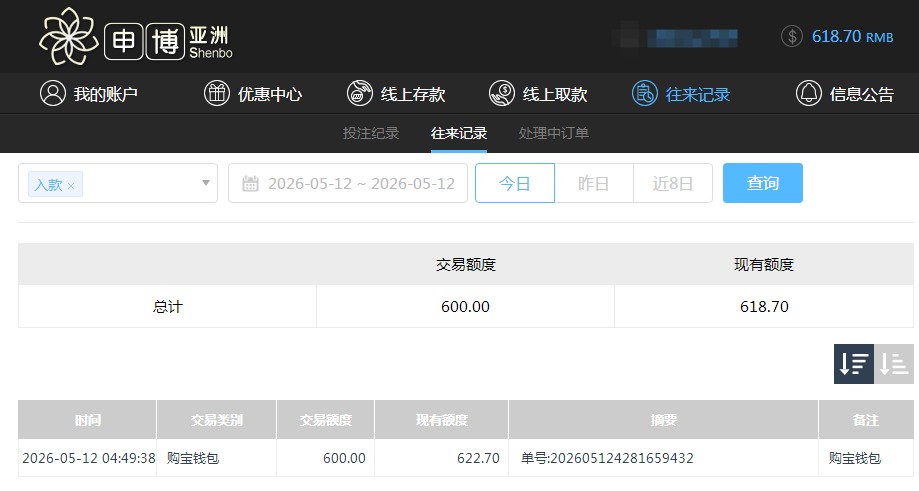Select the 近8日 date range
The height and width of the screenshot is (491, 919).
673,183
